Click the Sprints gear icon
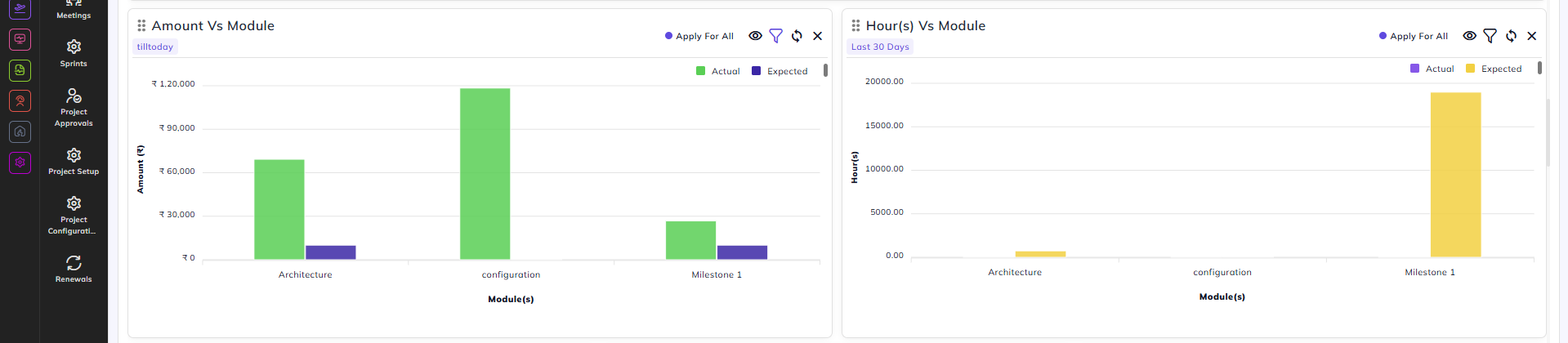The height and width of the screenshot is (343, 1568). click(x=74, y=47)
